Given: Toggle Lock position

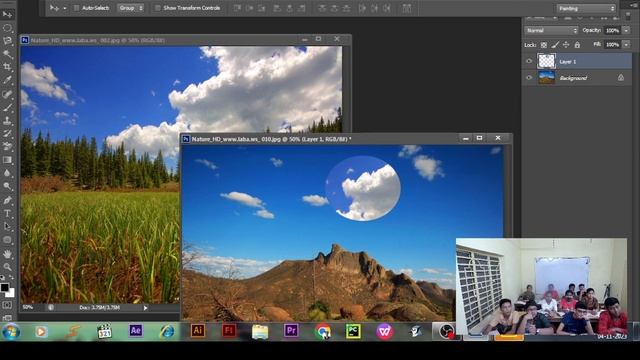Looking at the screenshot, I should pos(566,45).
